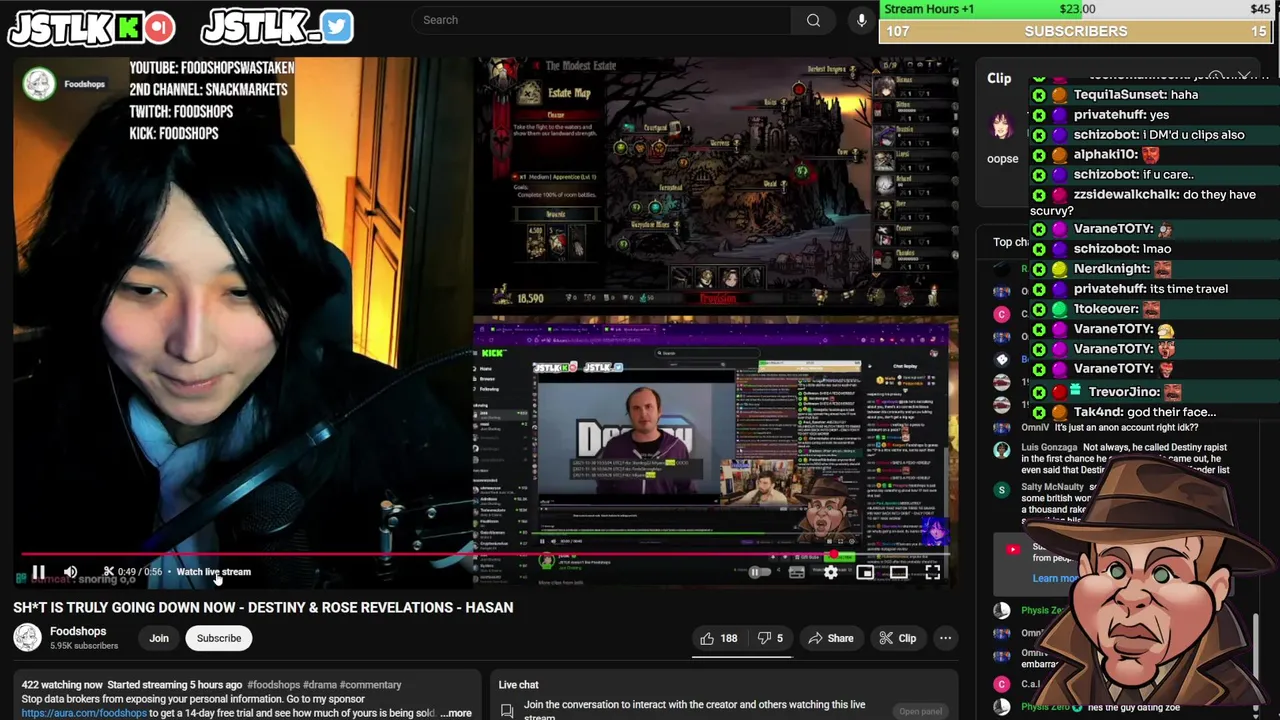1280x720 pixels.
Task: Open the player settings gear
Action: coord(830,572)
